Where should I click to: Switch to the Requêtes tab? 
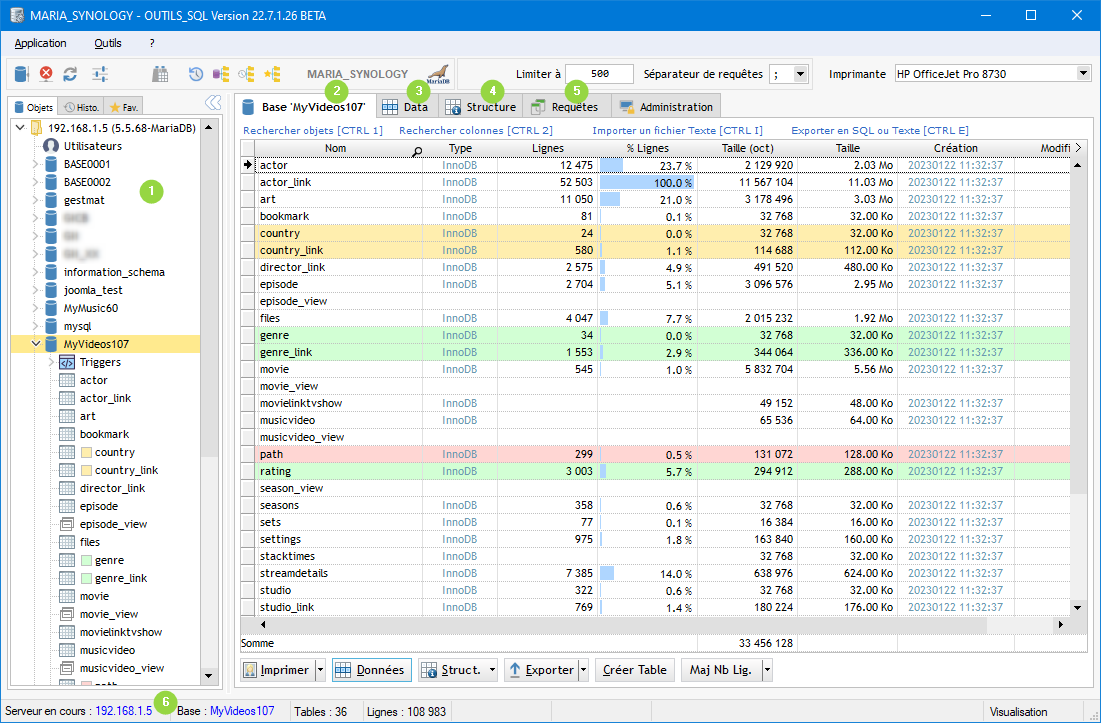pyautogui.click(x=567, y=107)
